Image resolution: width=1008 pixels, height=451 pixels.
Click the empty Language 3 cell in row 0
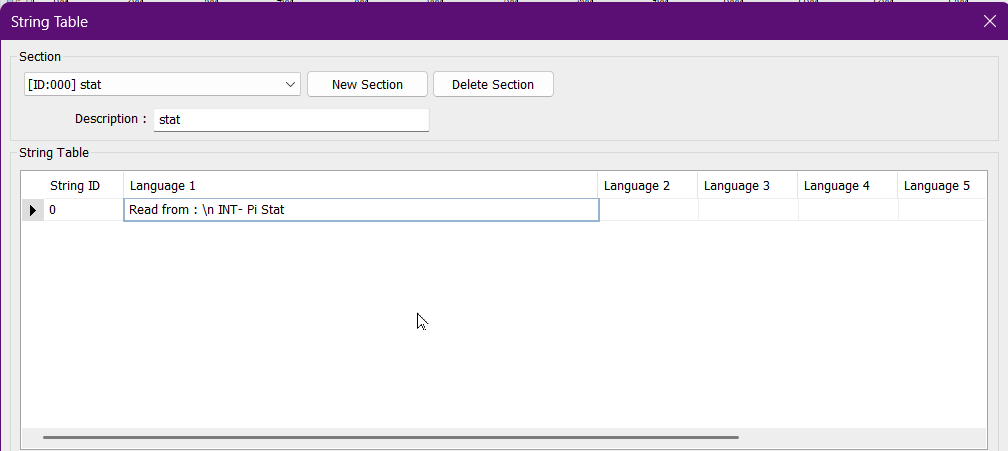click(748, 210)
